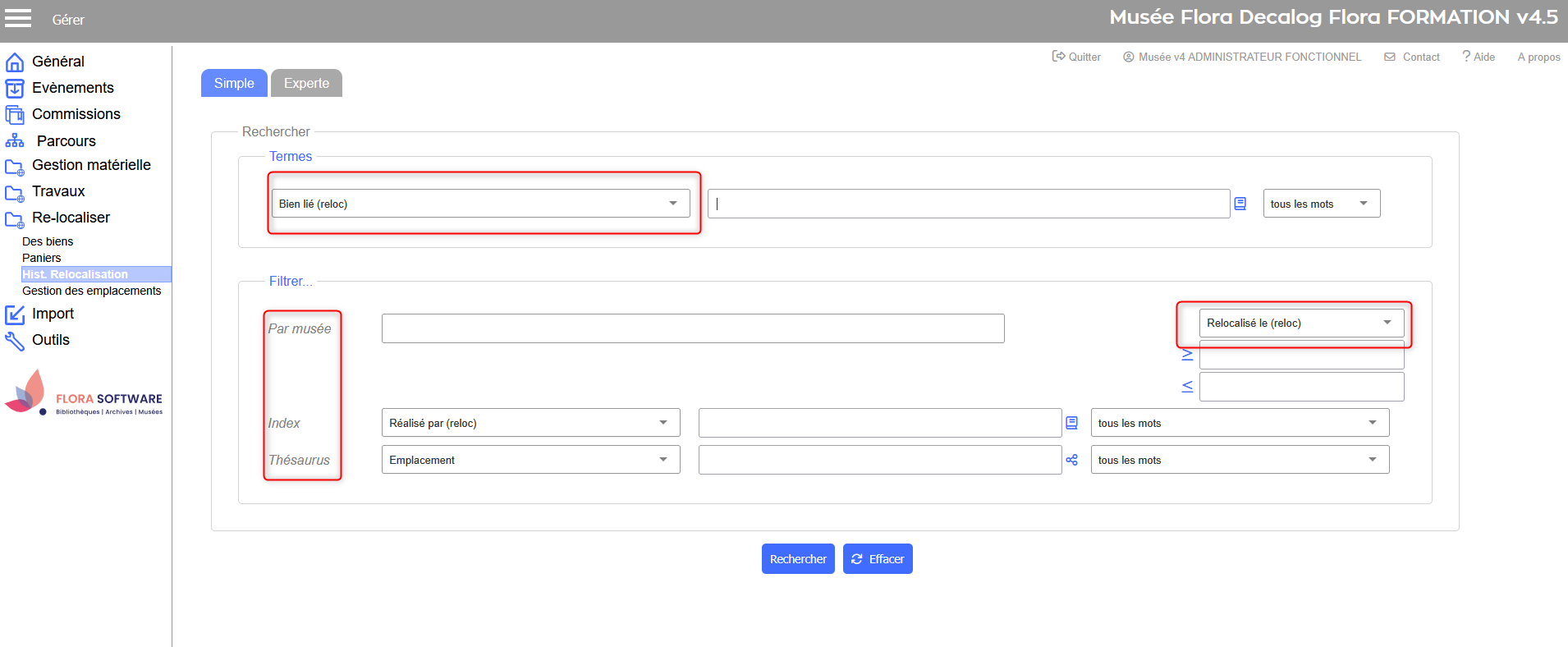Click the Parcours hierarchy icon
The image size is (1568, 647).
15,141
